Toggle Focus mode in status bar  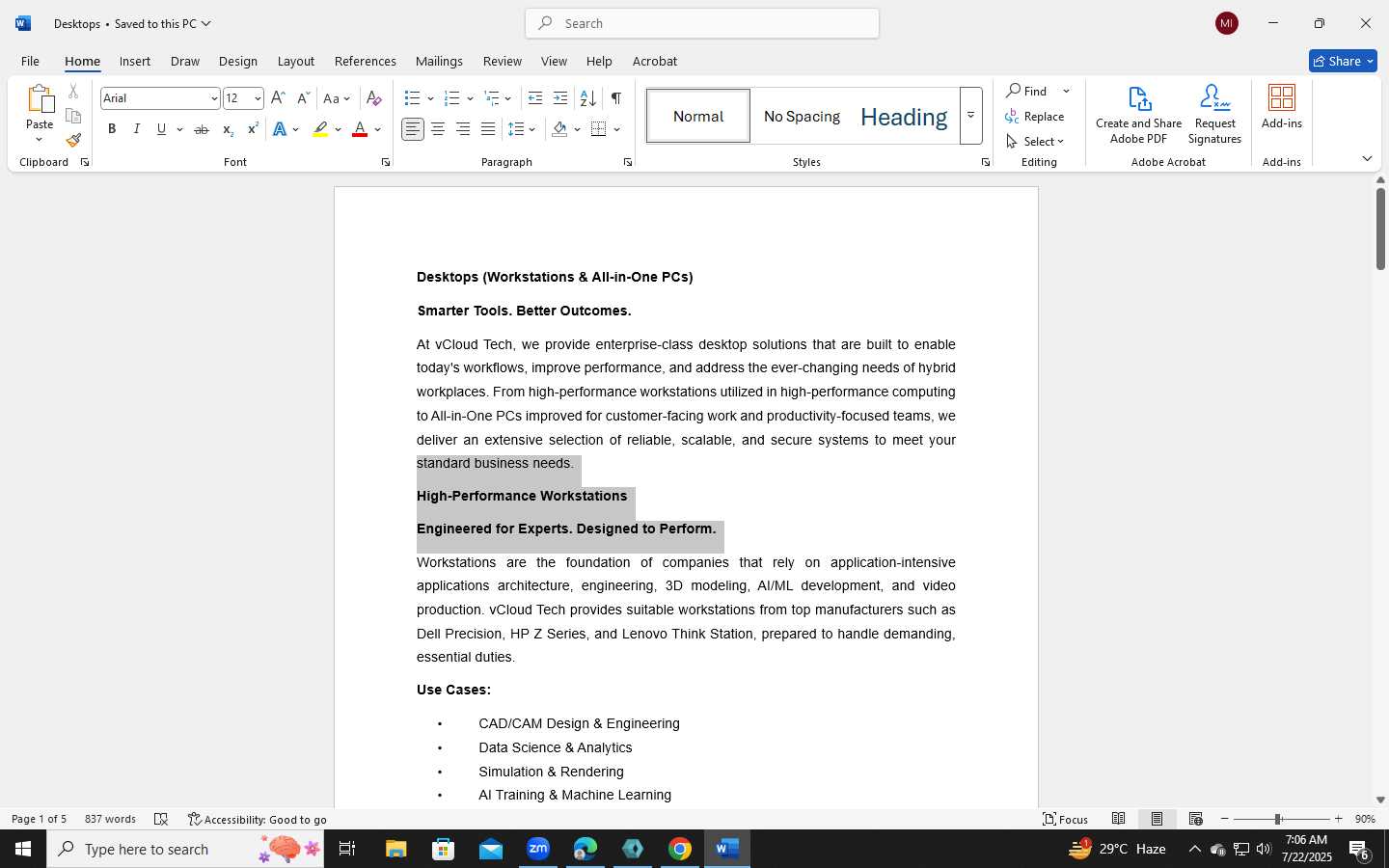tap(1066, 819)
